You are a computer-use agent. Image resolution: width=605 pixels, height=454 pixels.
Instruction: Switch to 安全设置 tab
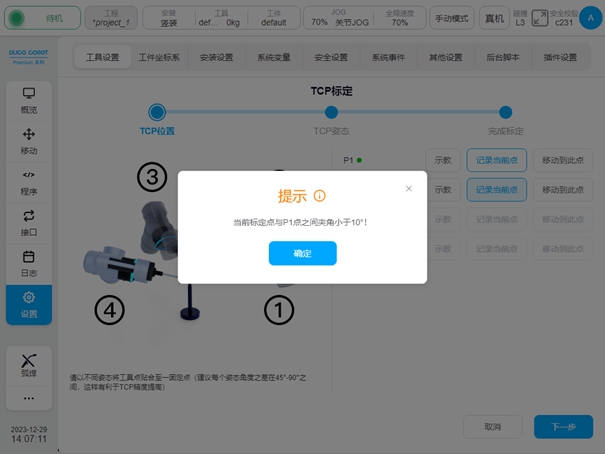point(330,58)
